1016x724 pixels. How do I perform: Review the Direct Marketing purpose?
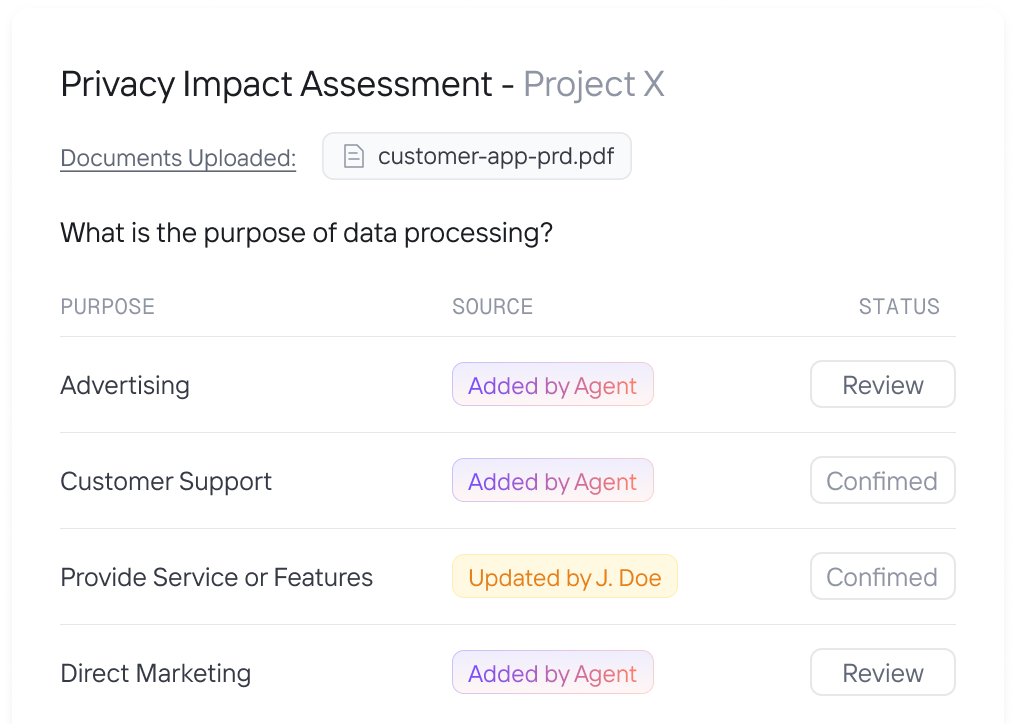click(x=882, y=673)
